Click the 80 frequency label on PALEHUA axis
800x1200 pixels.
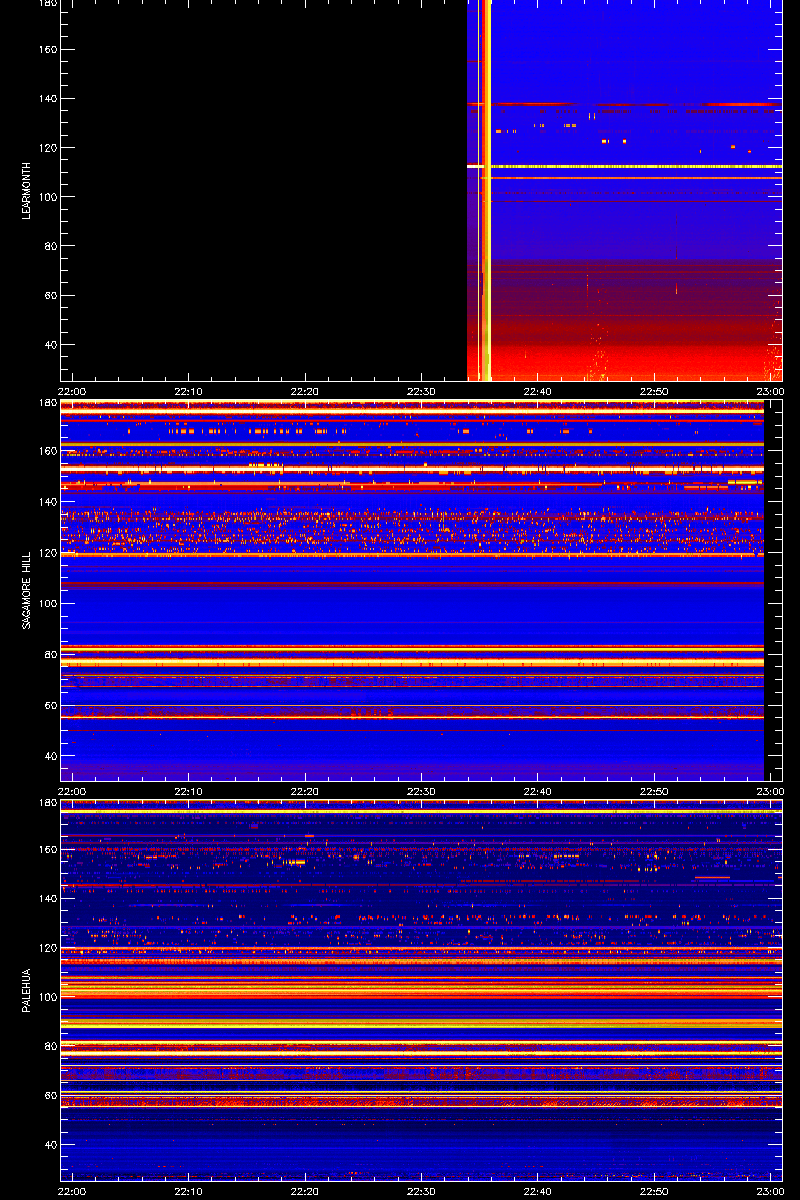[52, 1046]
